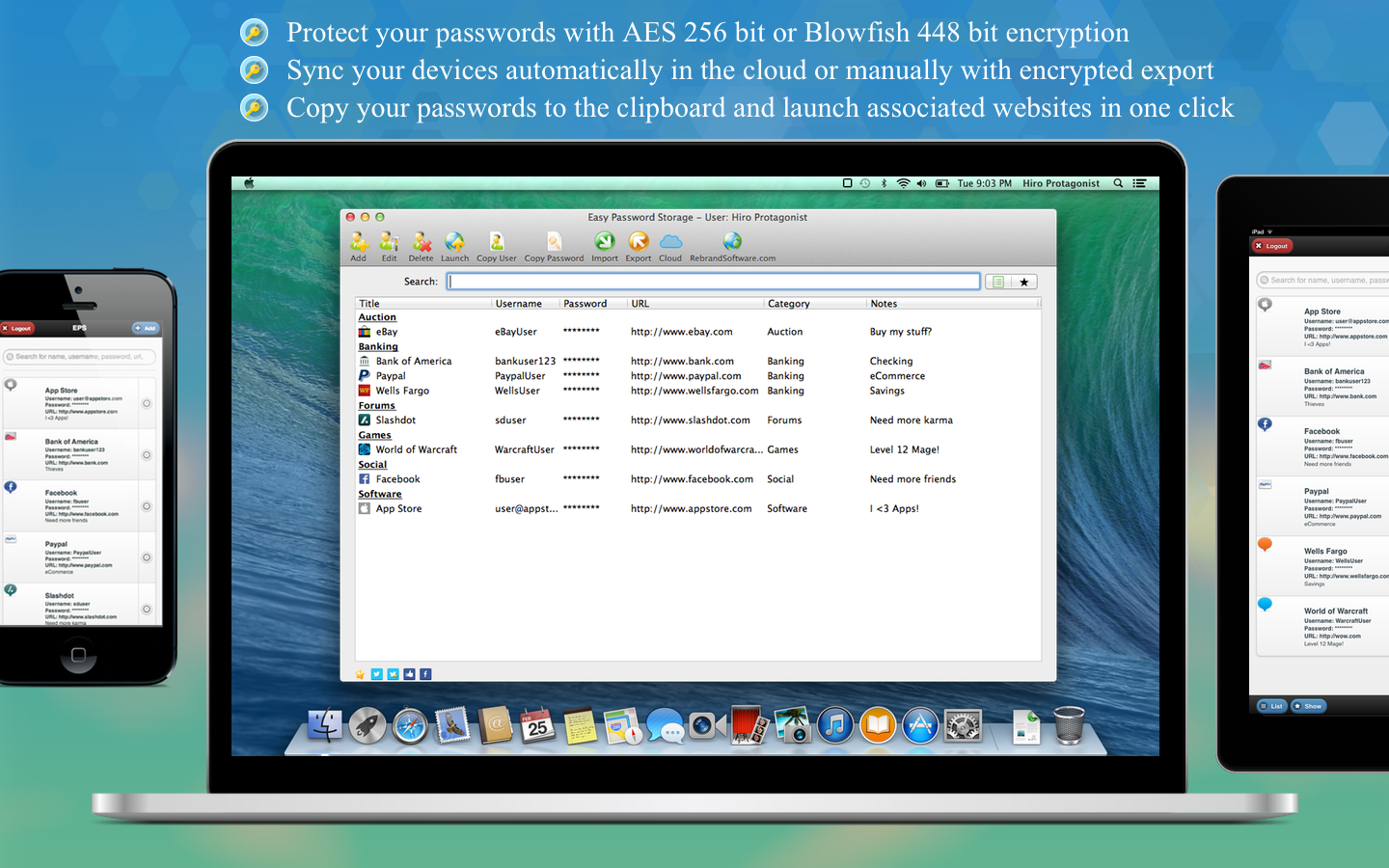Open Cloud sync
Screen dimensions: 1389x868
coord(669,245)
